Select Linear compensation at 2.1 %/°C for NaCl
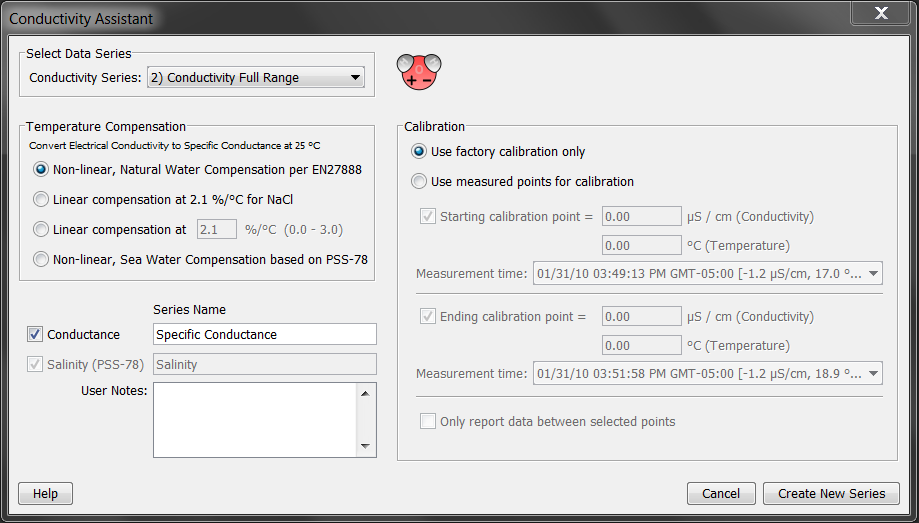The height and width of the screenshot is (523, 919). click(x=41, y=199)
